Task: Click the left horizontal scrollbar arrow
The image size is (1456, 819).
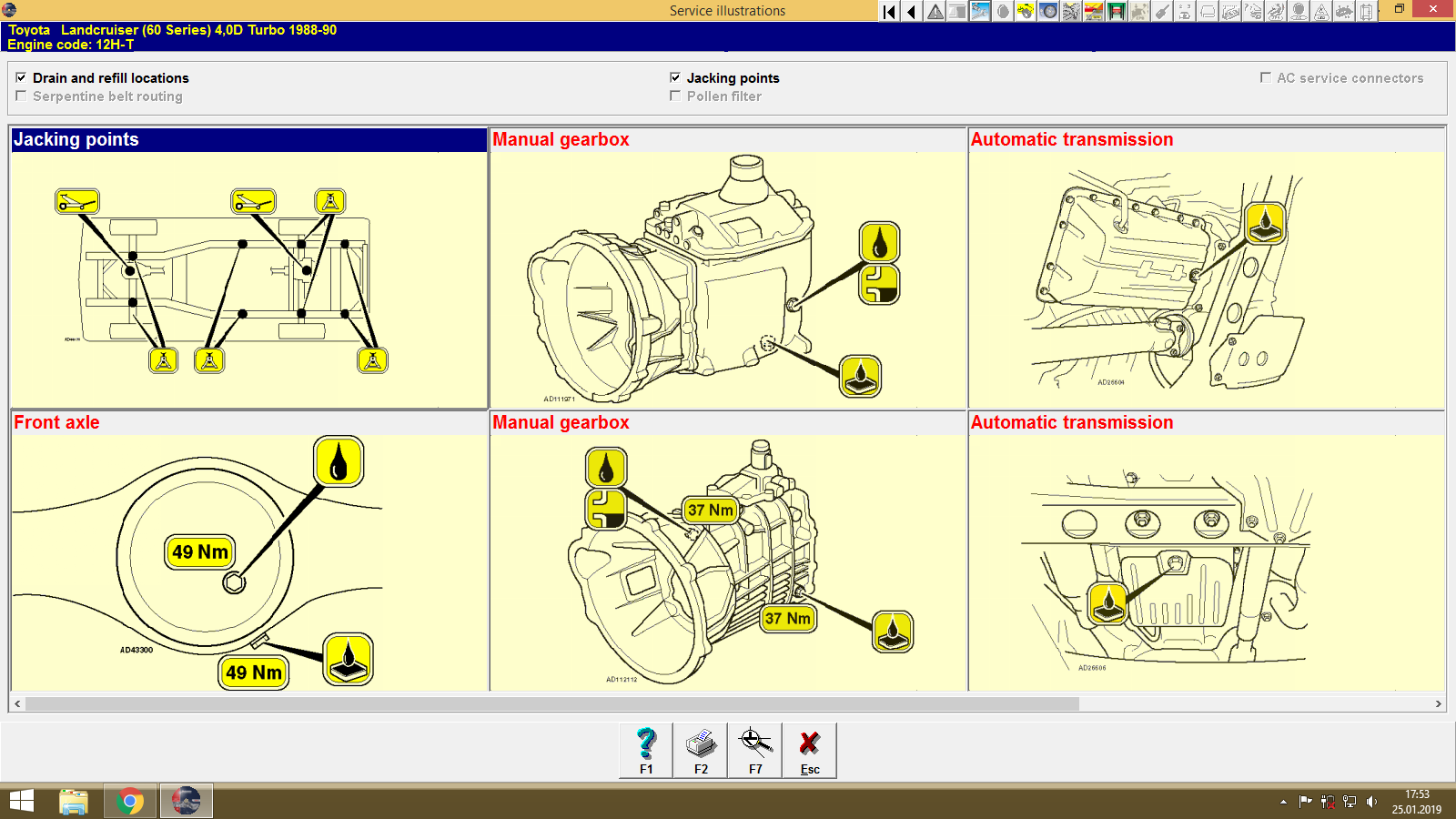Action: (15, 703)
